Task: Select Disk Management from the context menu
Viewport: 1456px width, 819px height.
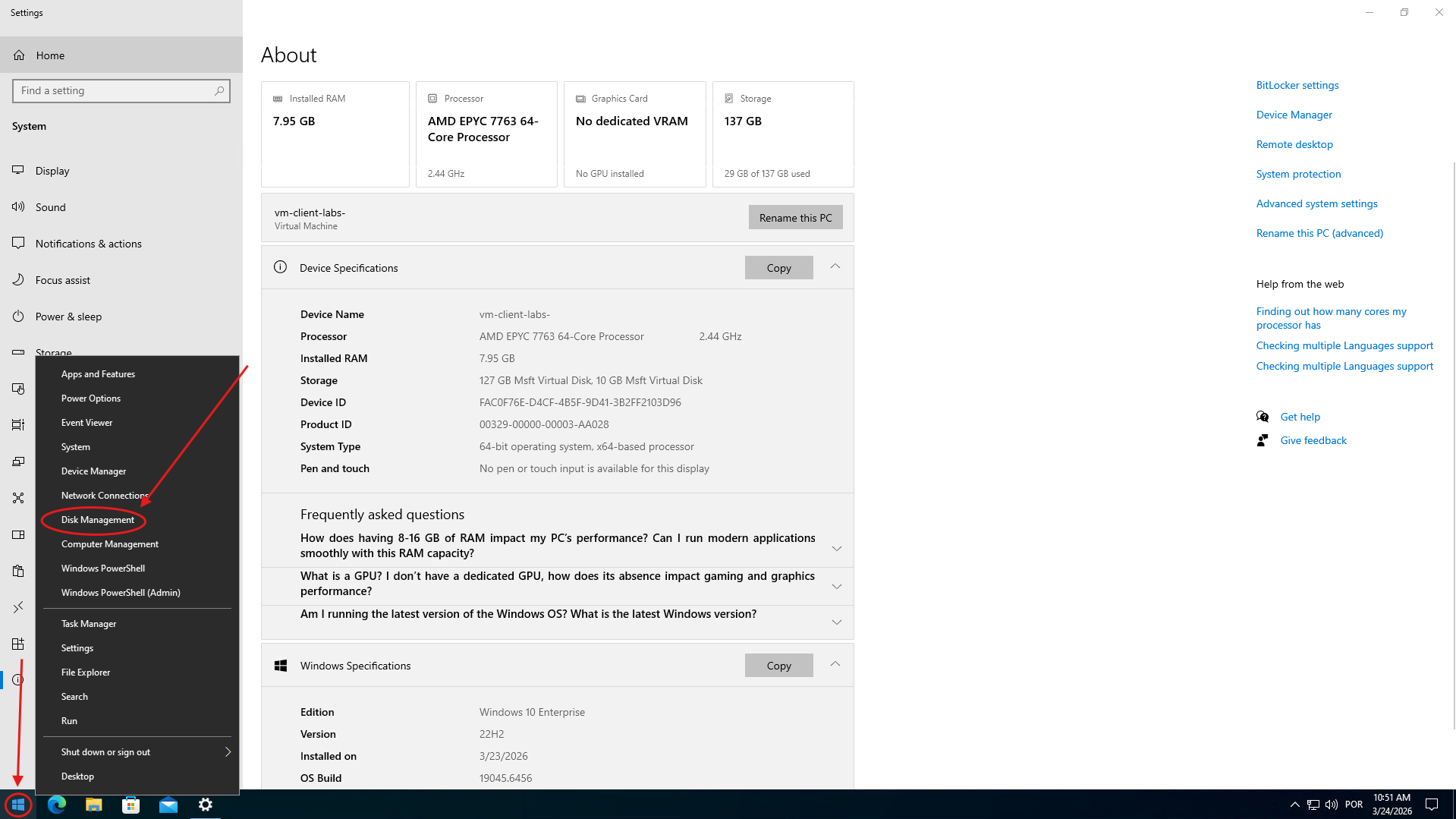Action: [98, 520]
